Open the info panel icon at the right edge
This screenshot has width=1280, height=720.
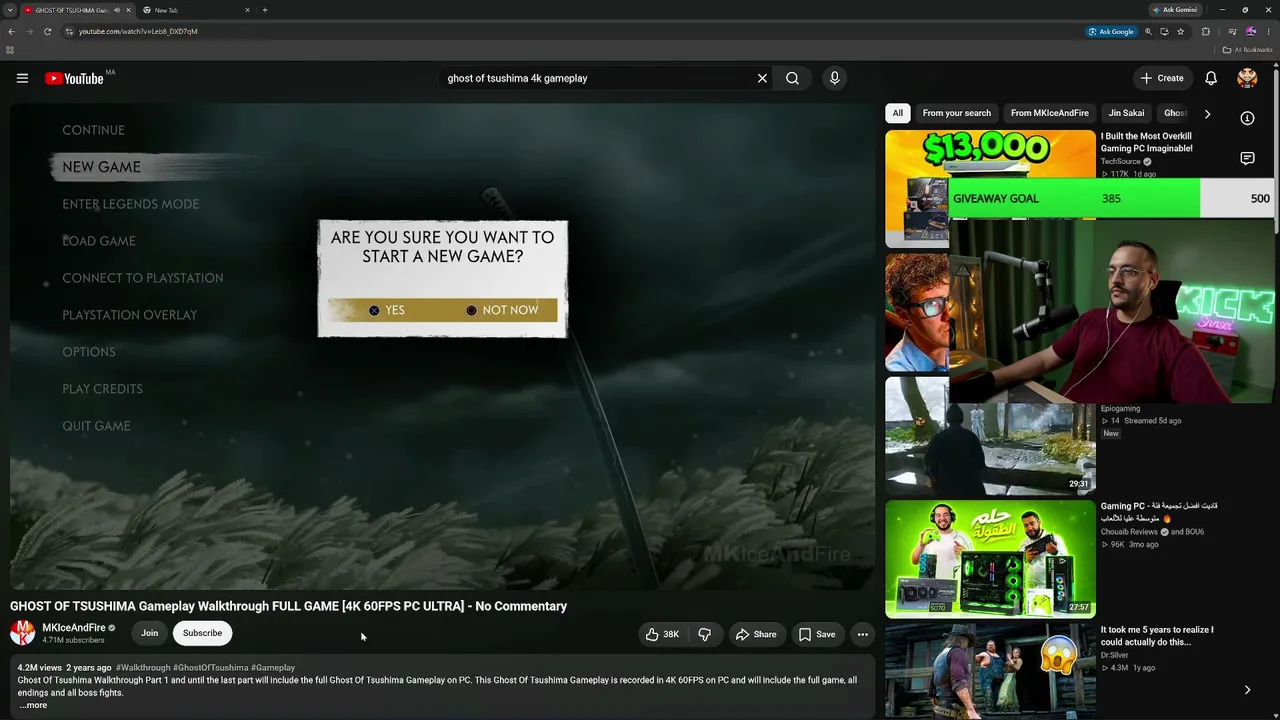point(1247,118)
